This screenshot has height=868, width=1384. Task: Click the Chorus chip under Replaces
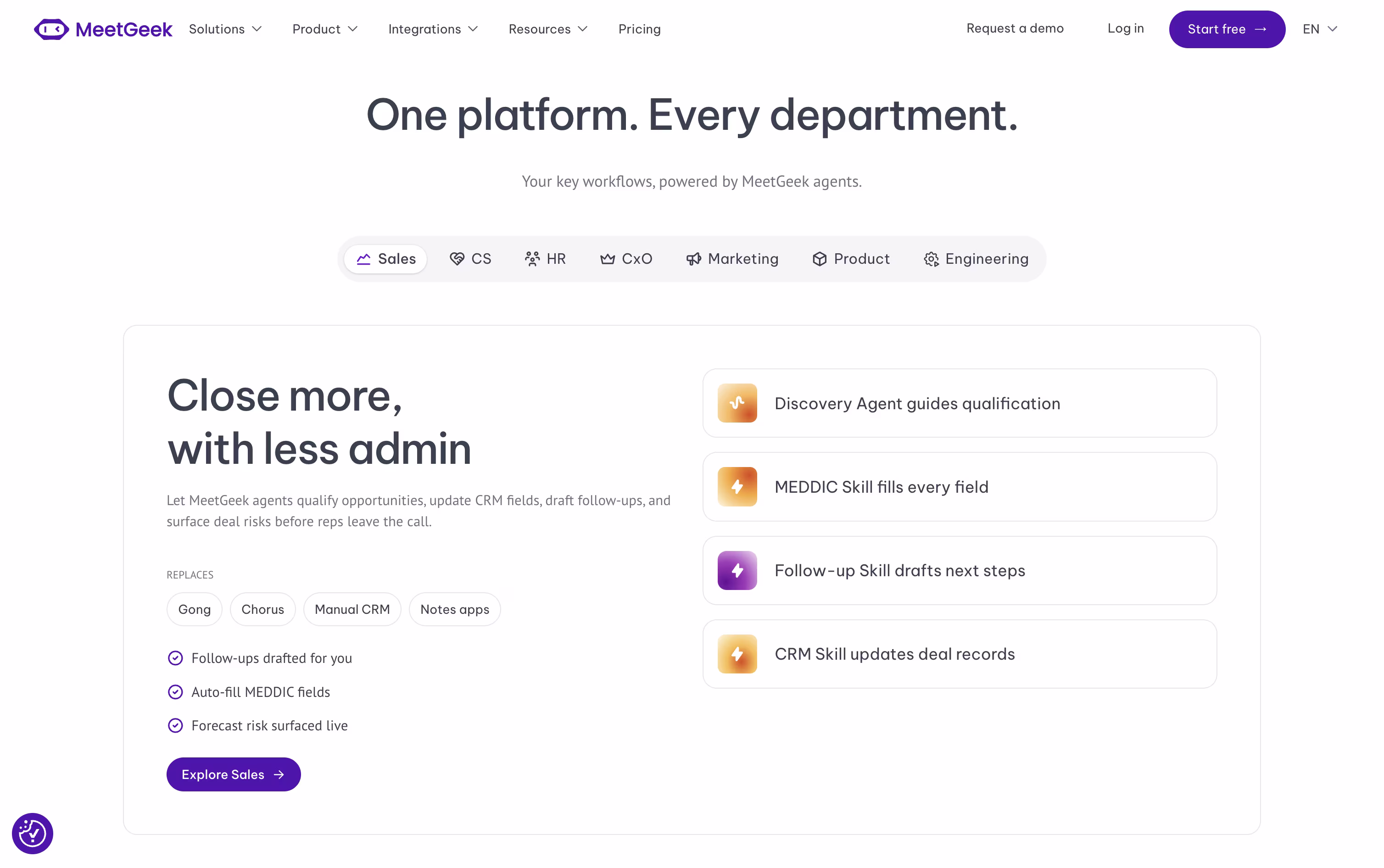point(262,609)
